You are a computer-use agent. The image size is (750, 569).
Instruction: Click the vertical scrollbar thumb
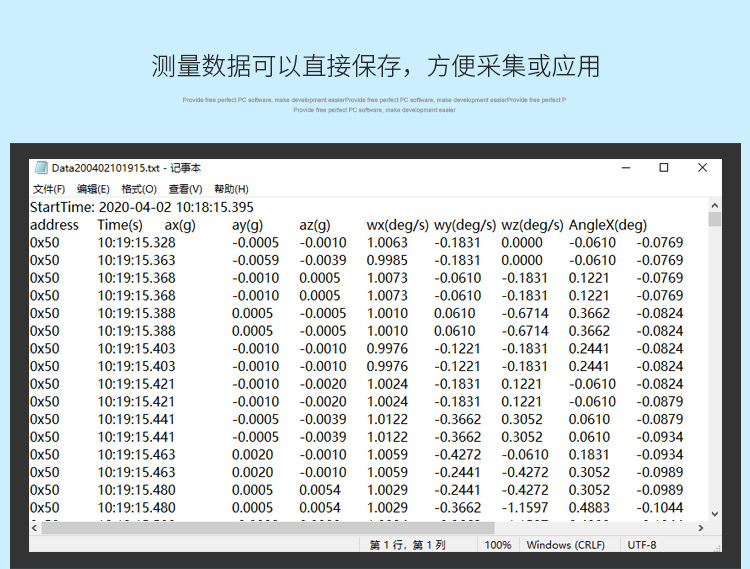click(715, 219)
